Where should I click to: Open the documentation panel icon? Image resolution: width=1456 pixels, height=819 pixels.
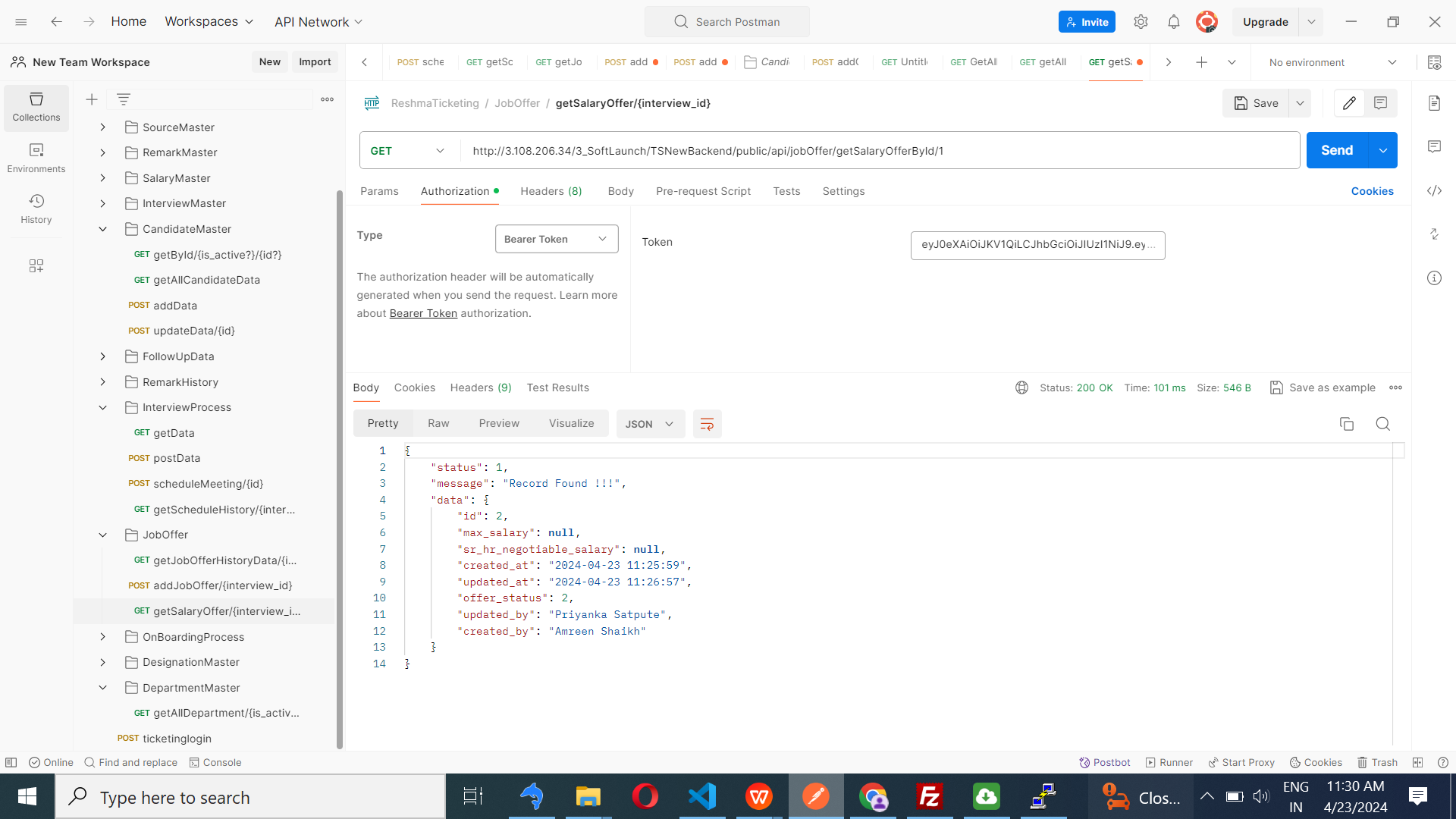click(1434, 103)
